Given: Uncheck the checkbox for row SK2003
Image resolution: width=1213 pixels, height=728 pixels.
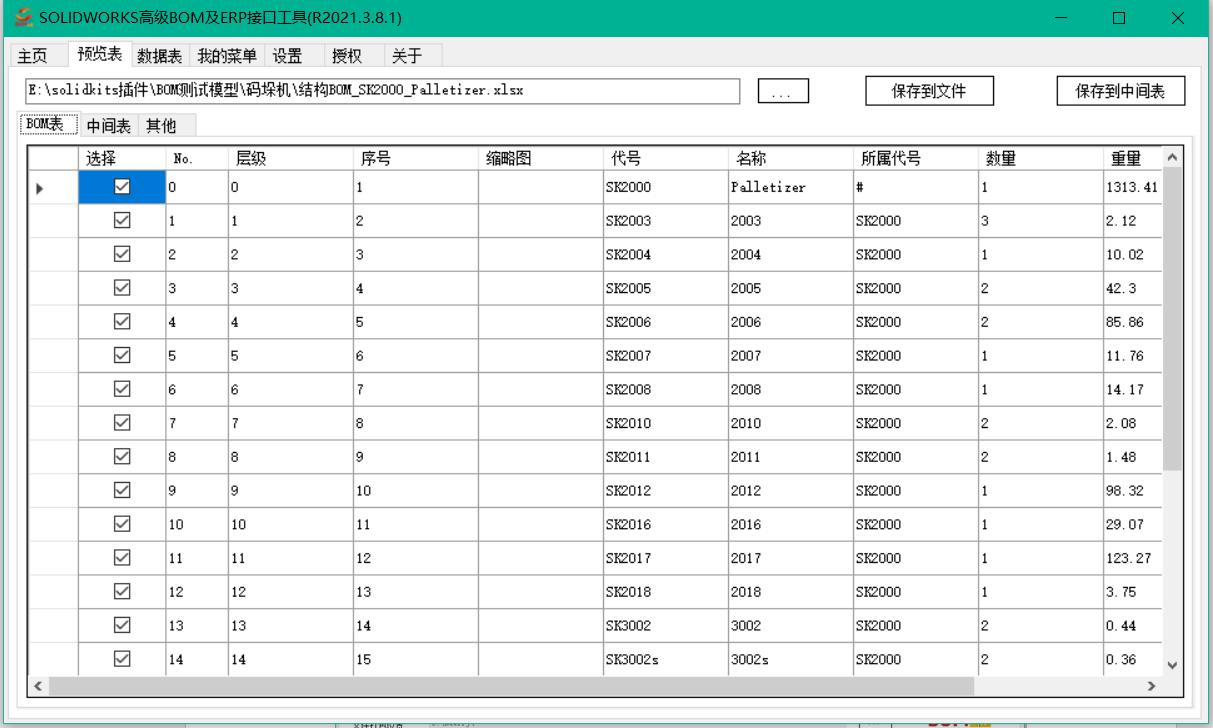Looking at the screenshot, I should pos(120,221).
